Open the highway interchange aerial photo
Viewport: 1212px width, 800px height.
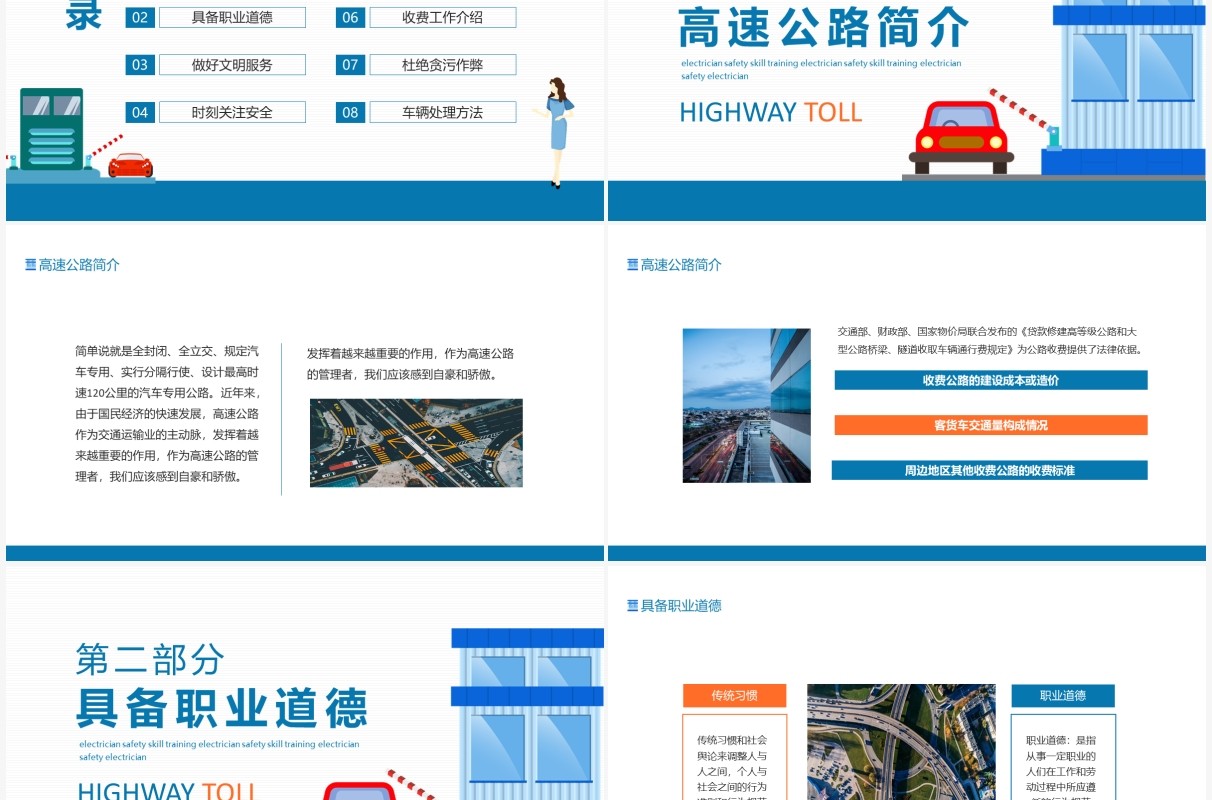(901, 742)
